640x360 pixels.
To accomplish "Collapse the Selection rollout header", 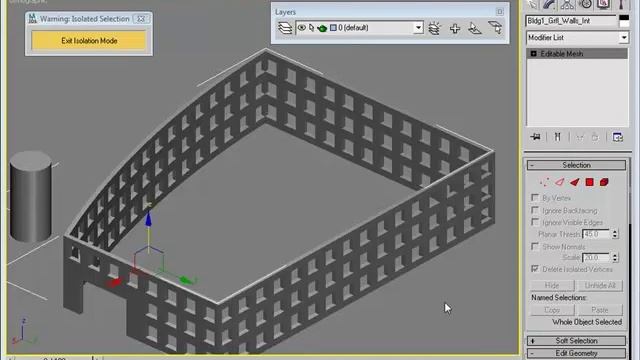I will coord(576,165).
